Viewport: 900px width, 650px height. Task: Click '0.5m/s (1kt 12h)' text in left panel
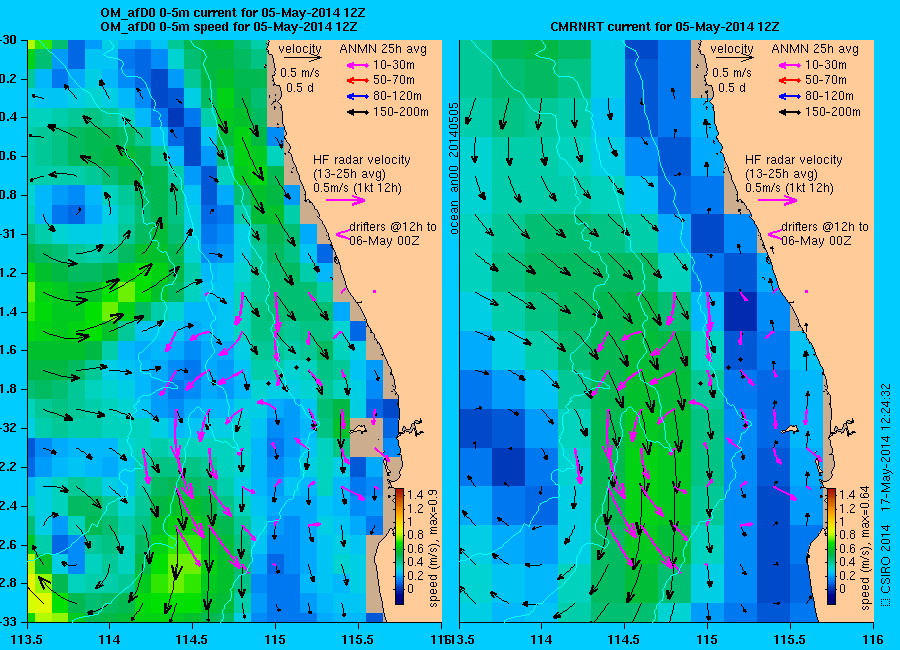[358, 188]
